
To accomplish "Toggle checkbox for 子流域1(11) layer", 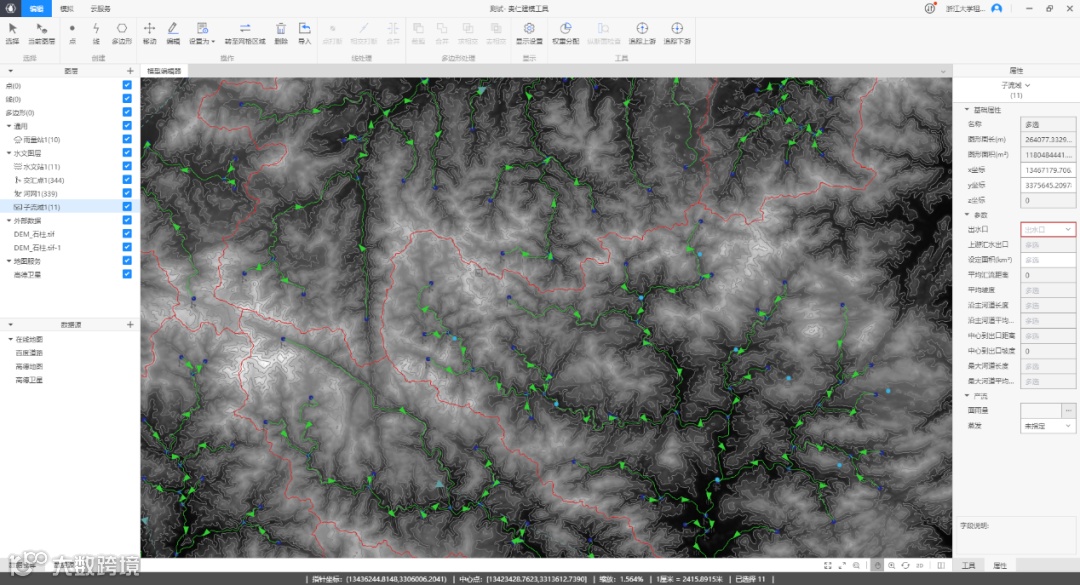I will 127,206.
